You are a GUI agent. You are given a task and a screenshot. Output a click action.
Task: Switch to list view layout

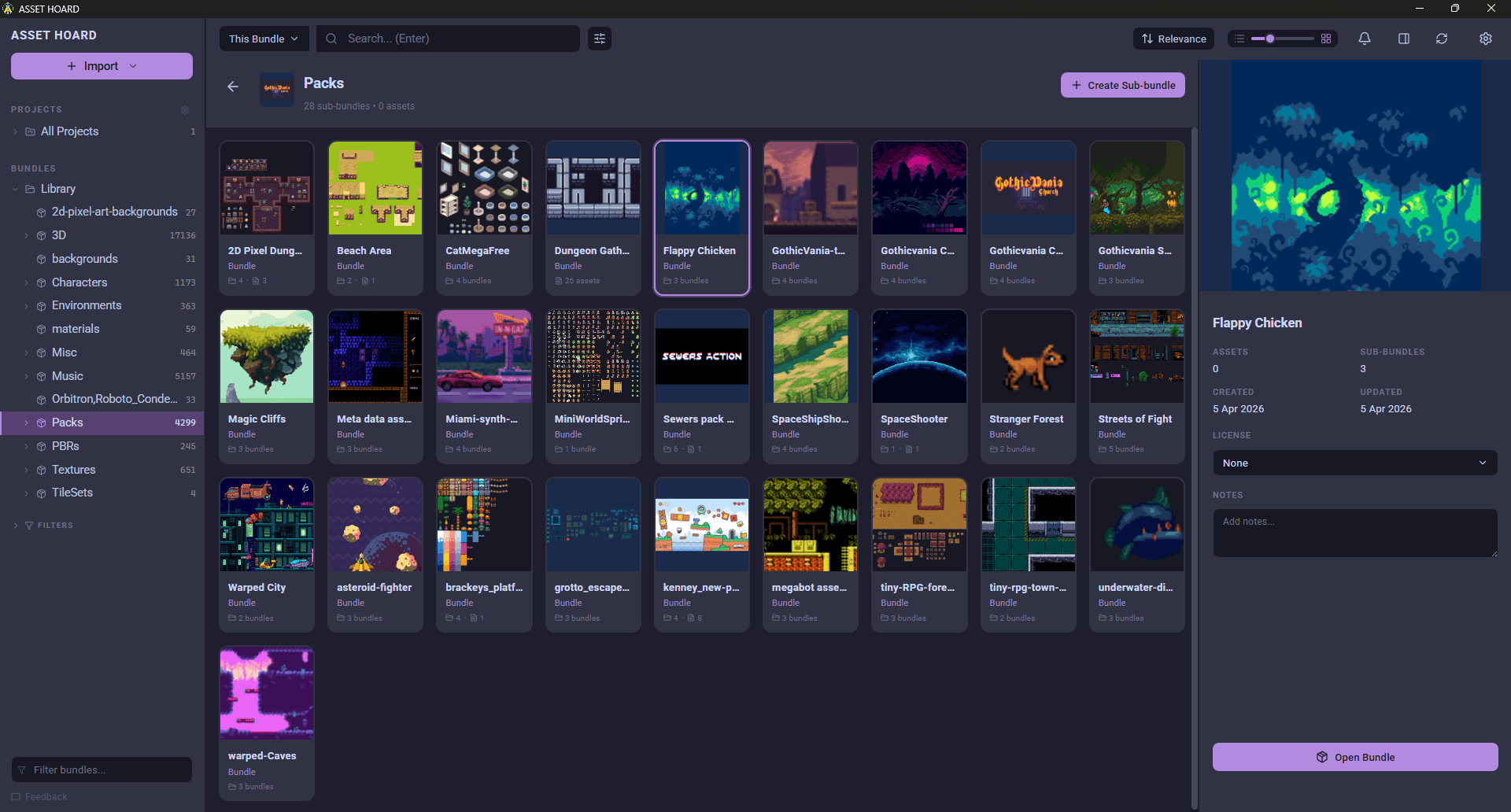pos(1238,38)
